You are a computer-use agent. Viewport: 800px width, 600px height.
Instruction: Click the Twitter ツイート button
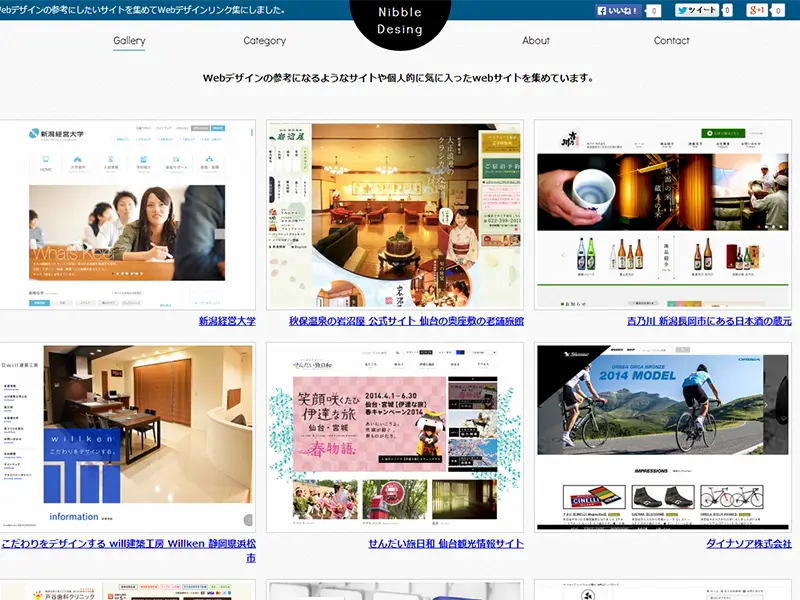(697, 10)
